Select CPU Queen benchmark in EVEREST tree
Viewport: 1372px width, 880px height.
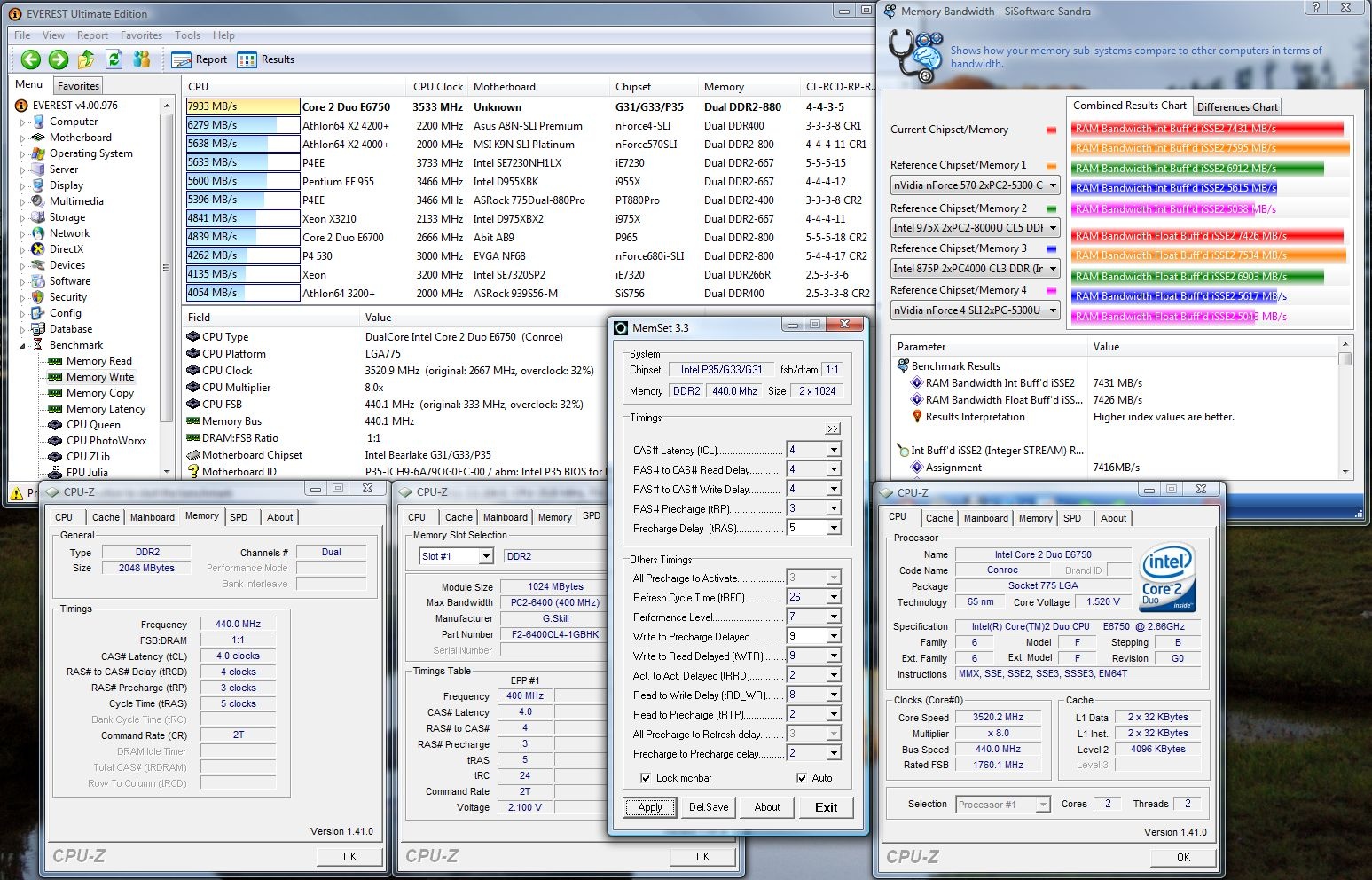tap(93, 425)
